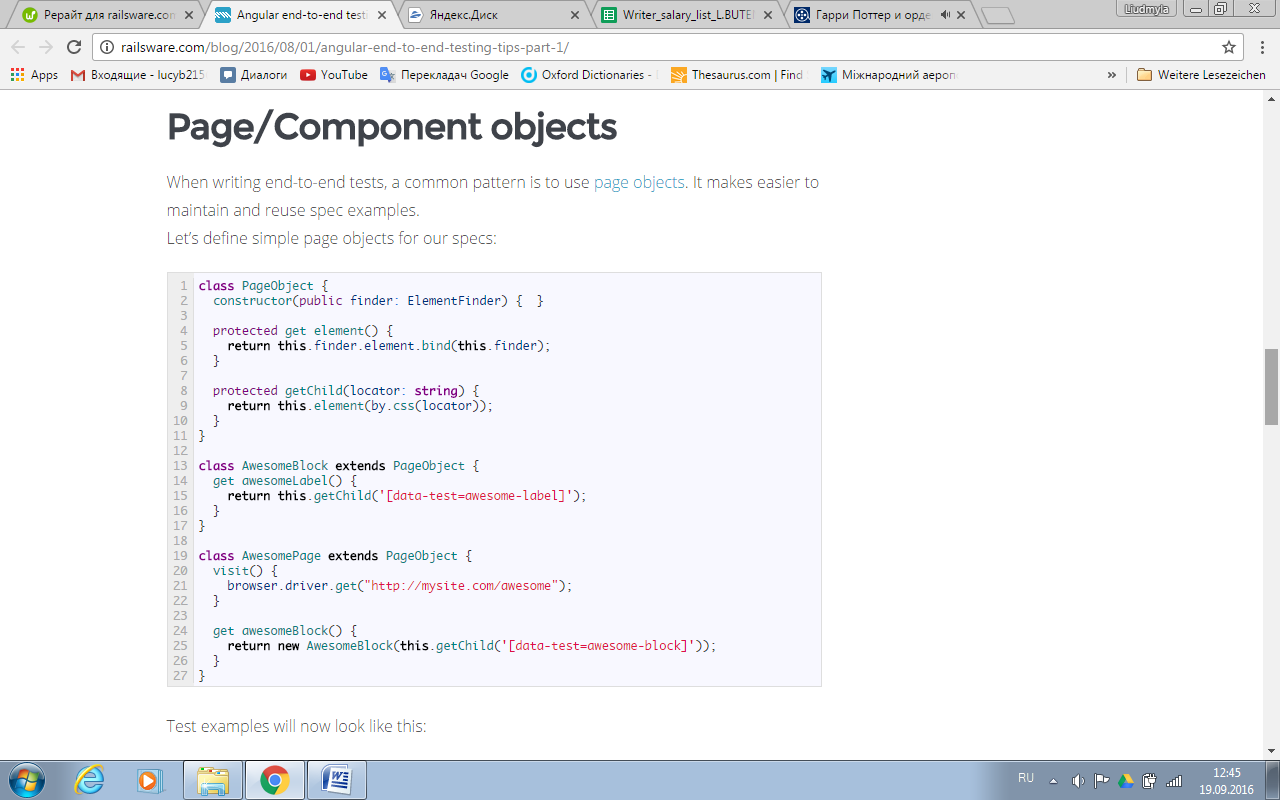This screenshot has width=1280, height=800.
Task: Close the Рерайт для railsware tab
Action: pyautogui.click(x=189, y=15)
